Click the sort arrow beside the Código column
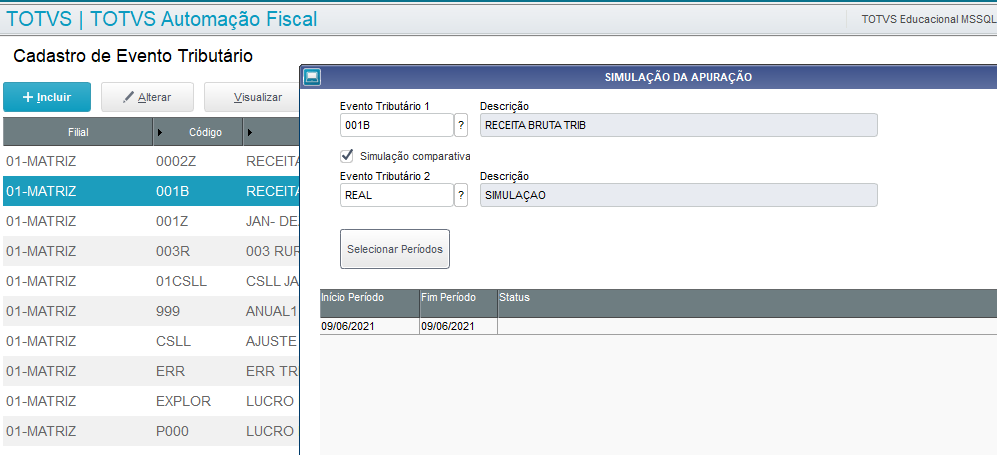 click(x=160, y=132)
